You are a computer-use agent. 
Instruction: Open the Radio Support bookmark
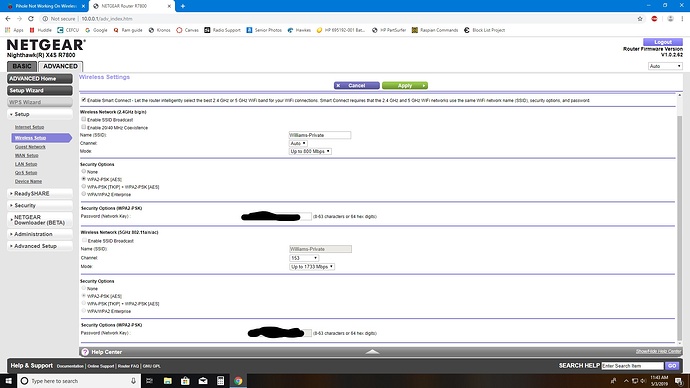222,30
